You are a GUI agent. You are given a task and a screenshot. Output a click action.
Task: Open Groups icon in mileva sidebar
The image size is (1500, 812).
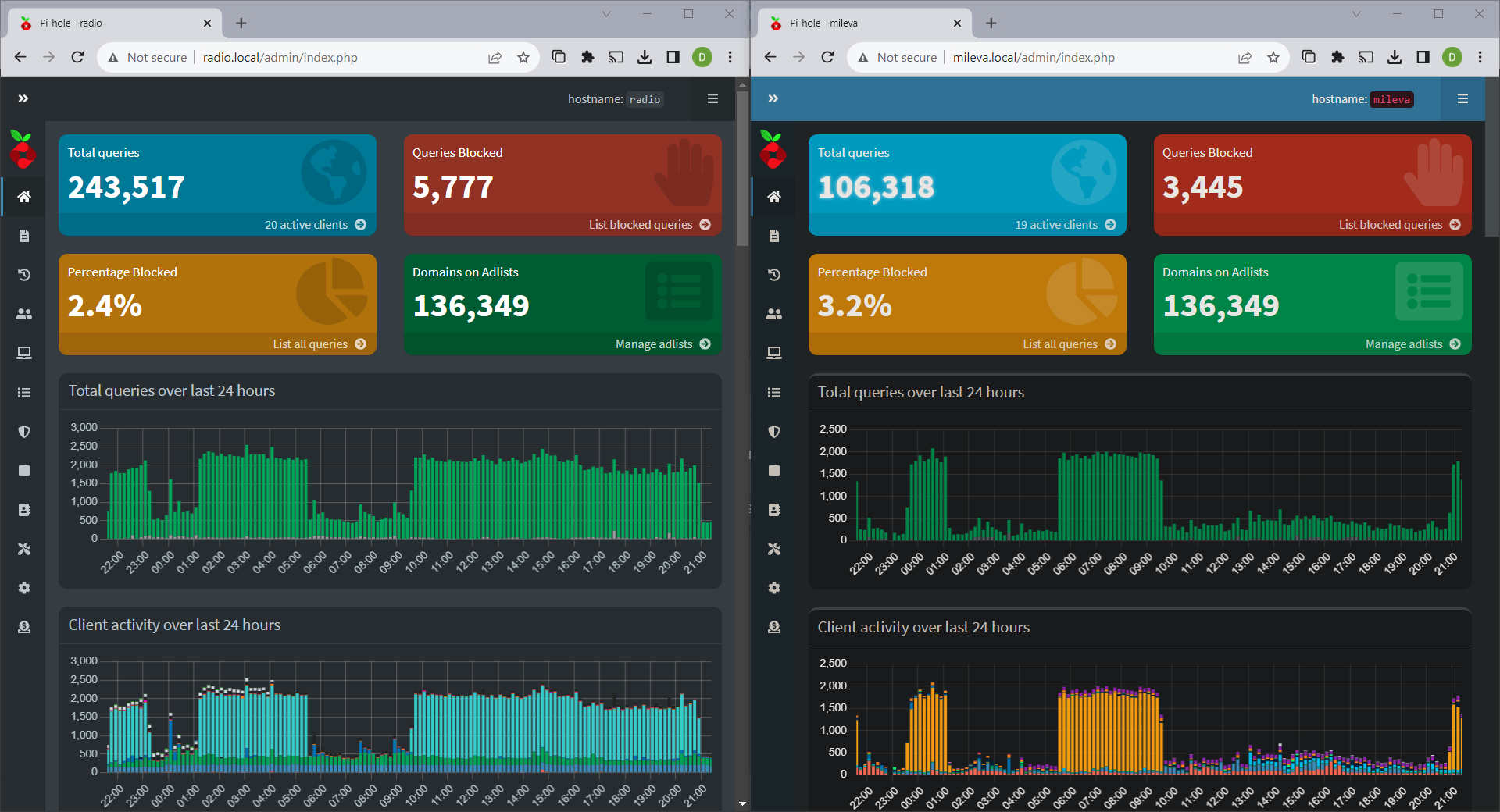774,314
